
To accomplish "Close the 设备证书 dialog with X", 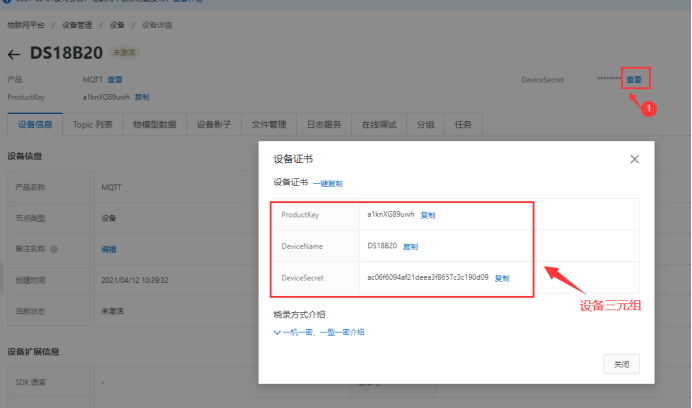I will pos(634,159).
